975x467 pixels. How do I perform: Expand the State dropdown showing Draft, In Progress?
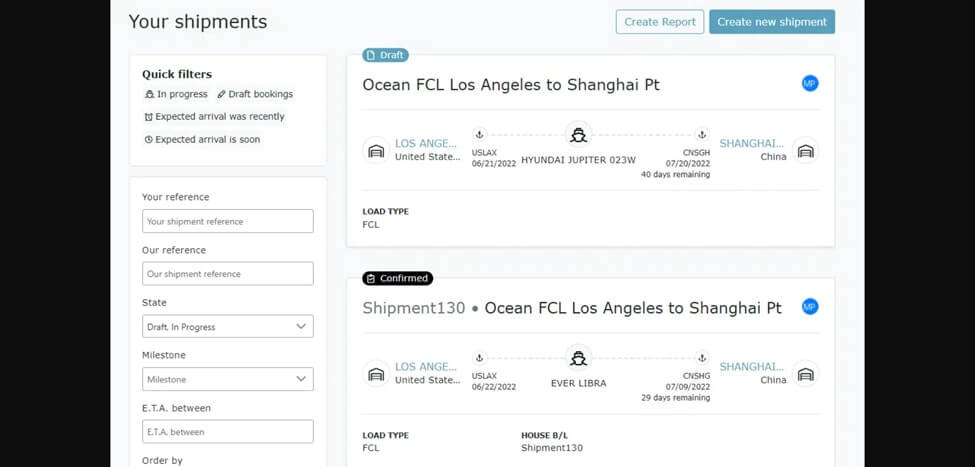point(228,327)
